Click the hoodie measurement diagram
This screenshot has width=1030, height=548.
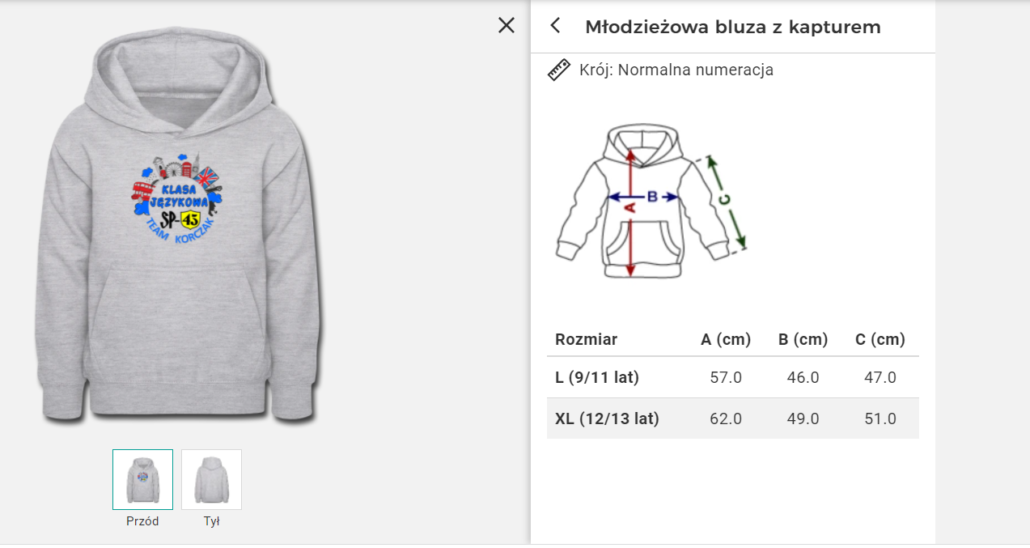651,202
